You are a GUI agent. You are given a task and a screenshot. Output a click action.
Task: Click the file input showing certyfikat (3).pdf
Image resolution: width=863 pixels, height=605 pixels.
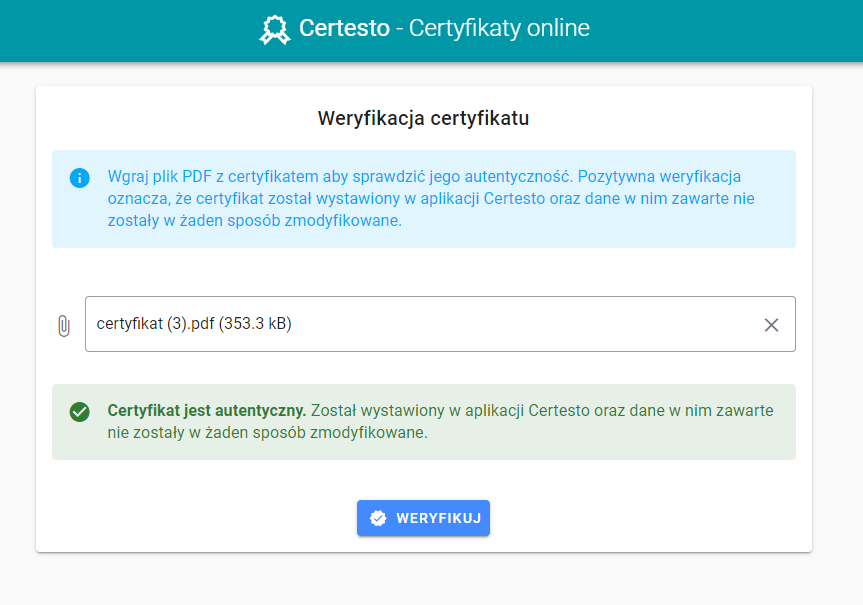click(x=440, y=324)
